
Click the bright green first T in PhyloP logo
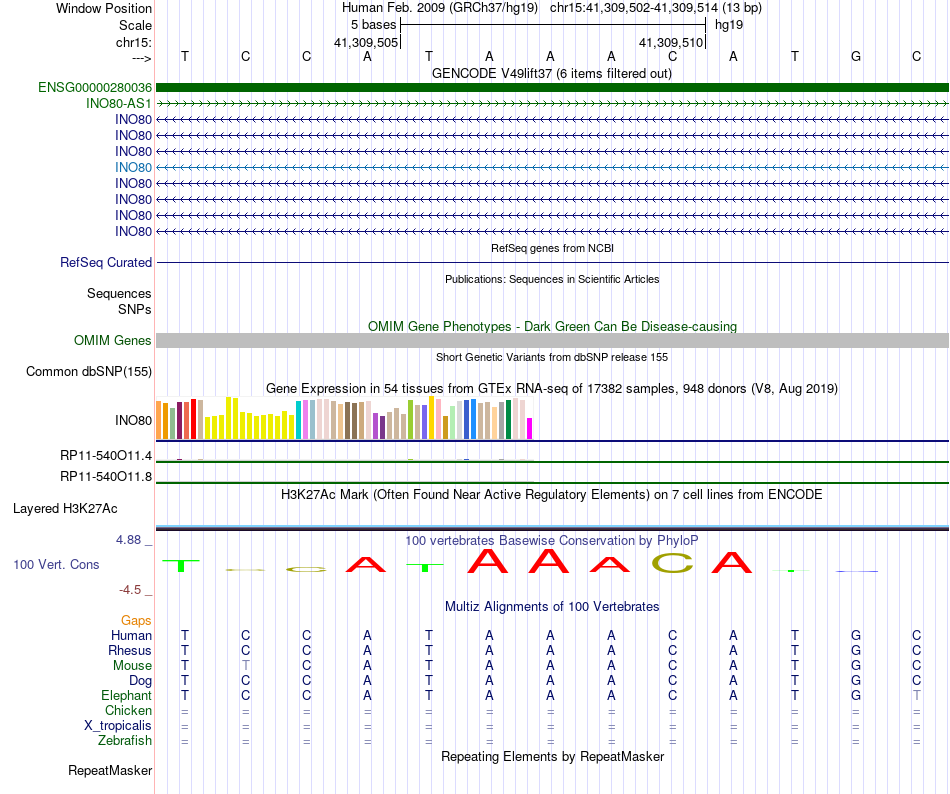pos(181,565)
